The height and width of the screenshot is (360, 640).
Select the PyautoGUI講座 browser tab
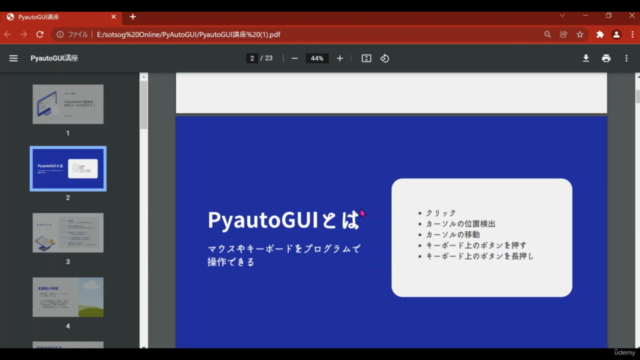[x=61, y=17]
